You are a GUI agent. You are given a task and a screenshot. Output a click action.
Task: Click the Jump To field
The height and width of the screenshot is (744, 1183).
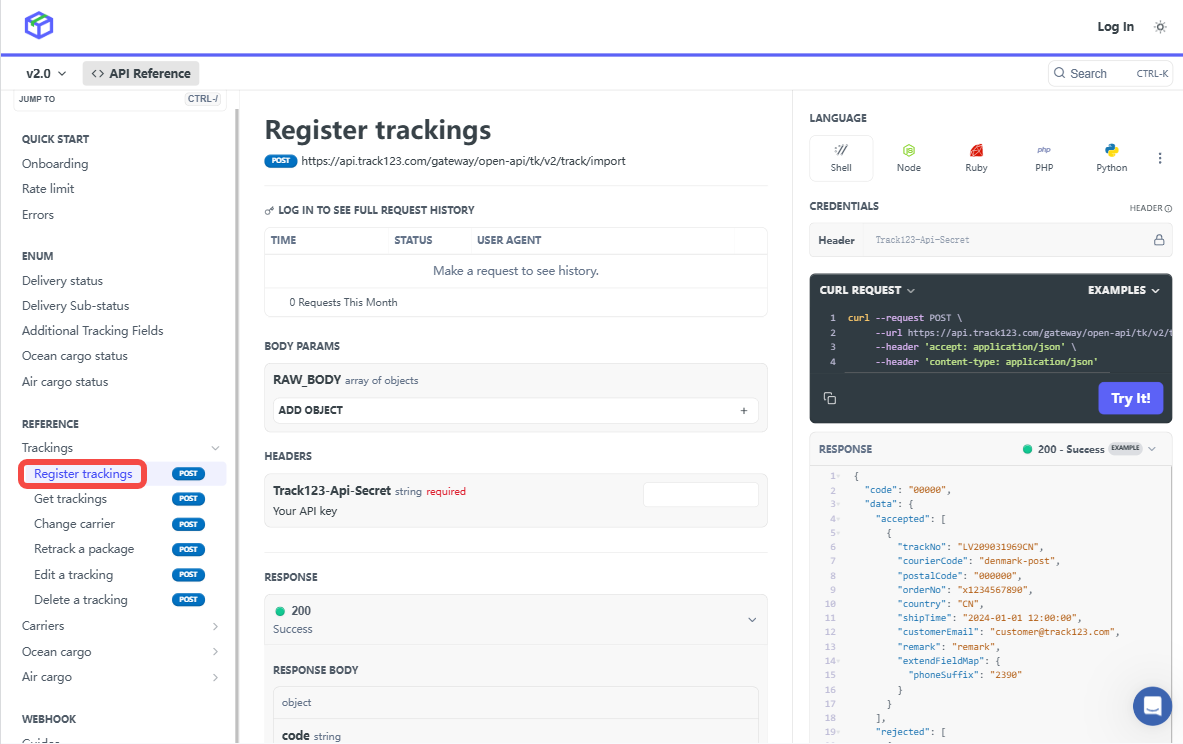(x=119, y=99)
